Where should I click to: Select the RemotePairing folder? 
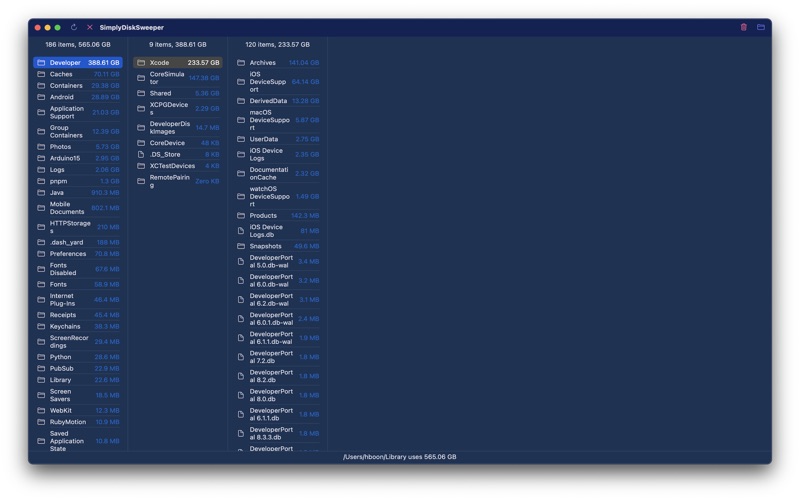point(178,181)
